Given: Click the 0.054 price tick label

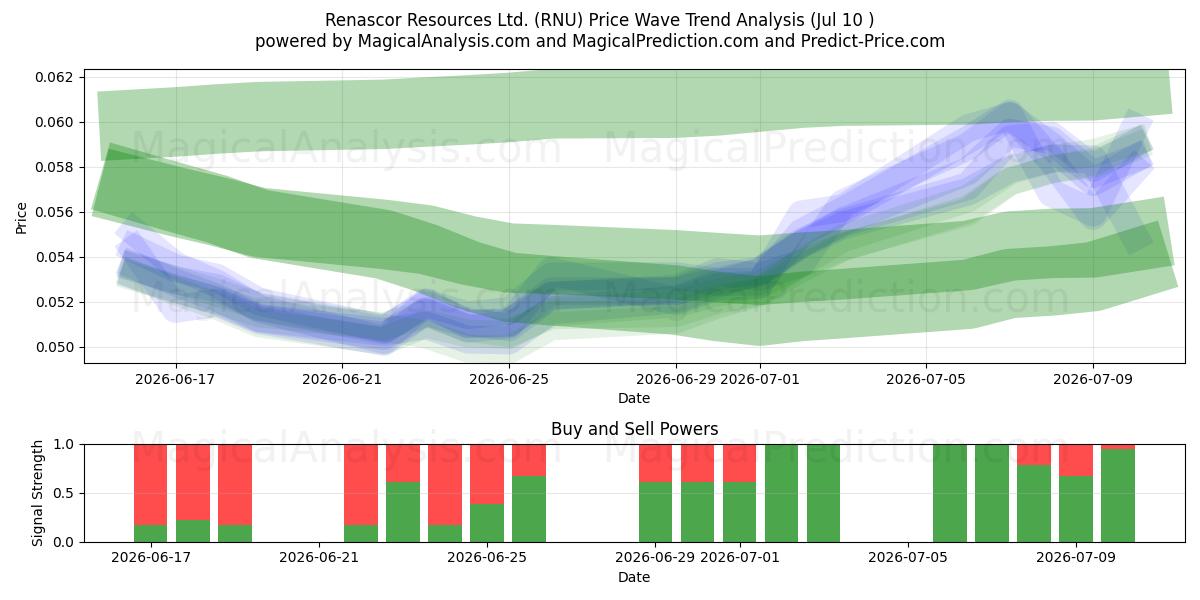Looking at the screenshot, I should [56, 257].
